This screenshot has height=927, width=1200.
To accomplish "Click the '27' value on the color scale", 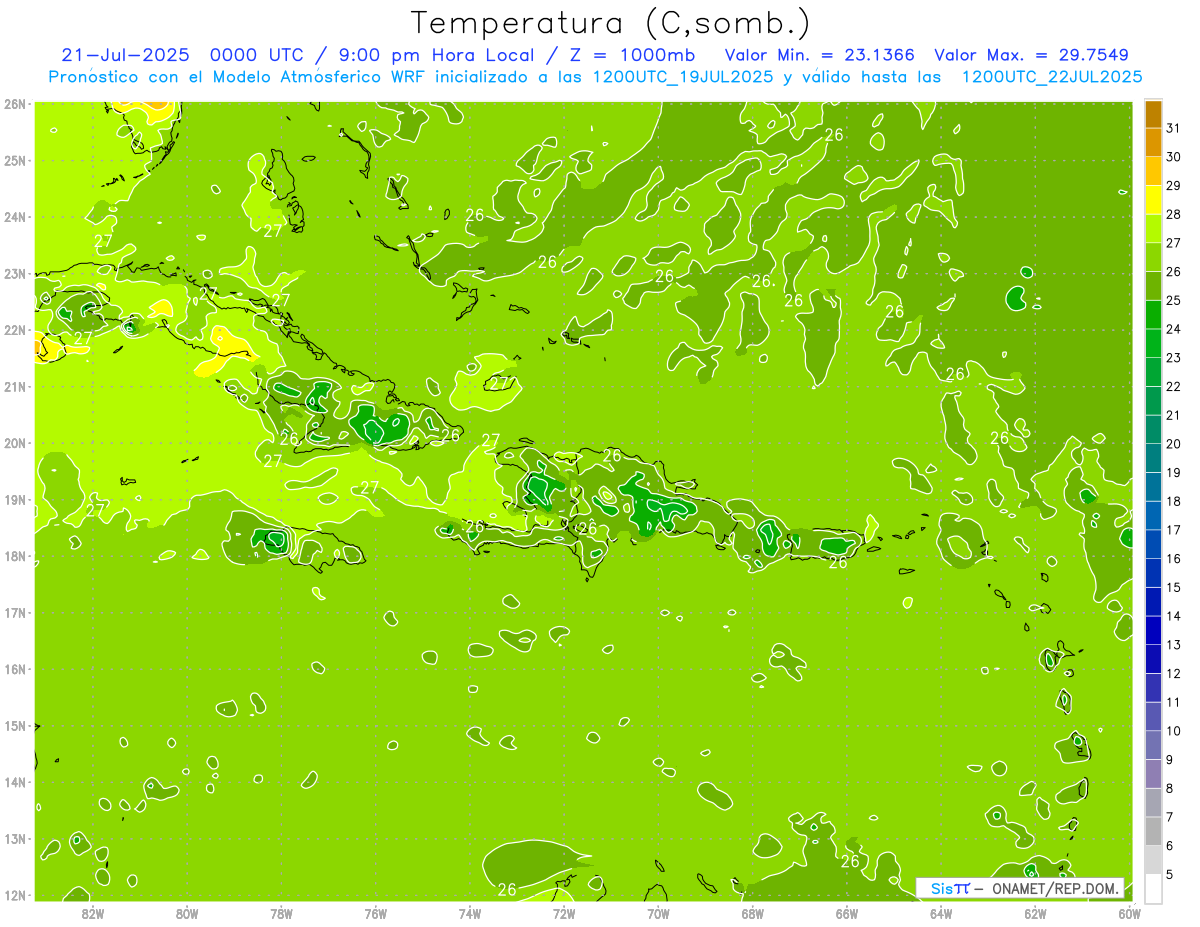I will click(1174, 243).
